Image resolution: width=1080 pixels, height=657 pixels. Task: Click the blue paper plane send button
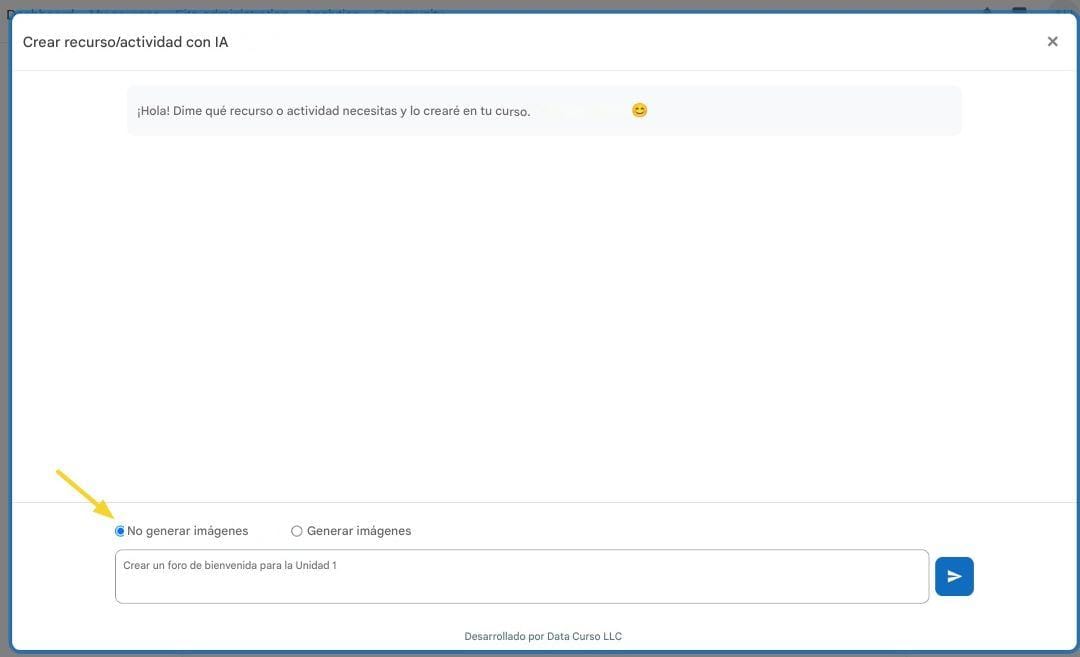[954, 576]
